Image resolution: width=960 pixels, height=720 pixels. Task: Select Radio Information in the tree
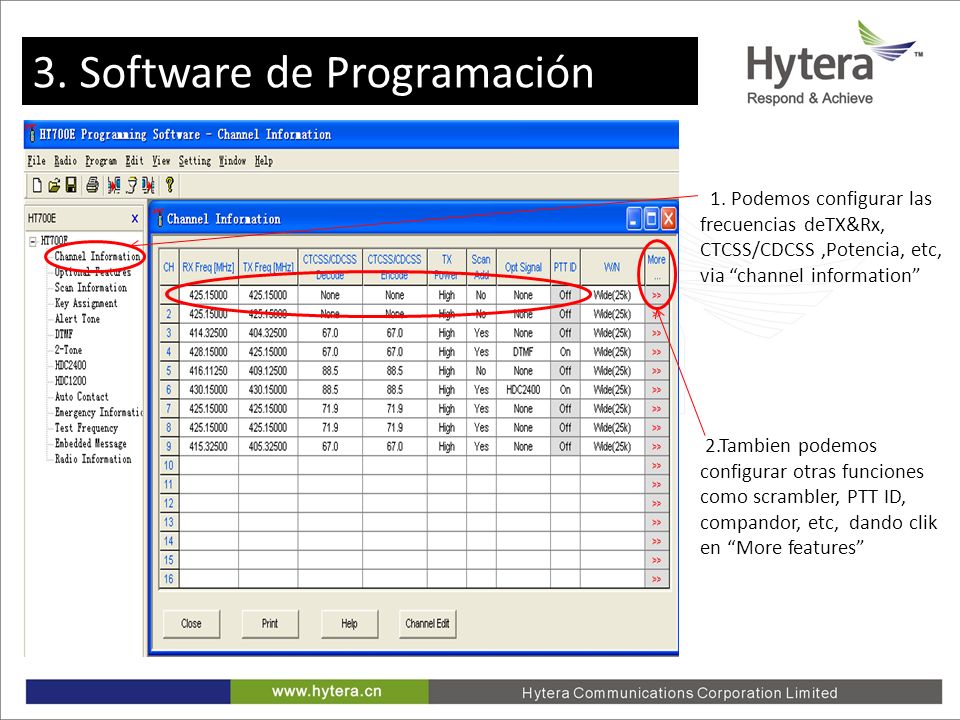pos(93,459)
